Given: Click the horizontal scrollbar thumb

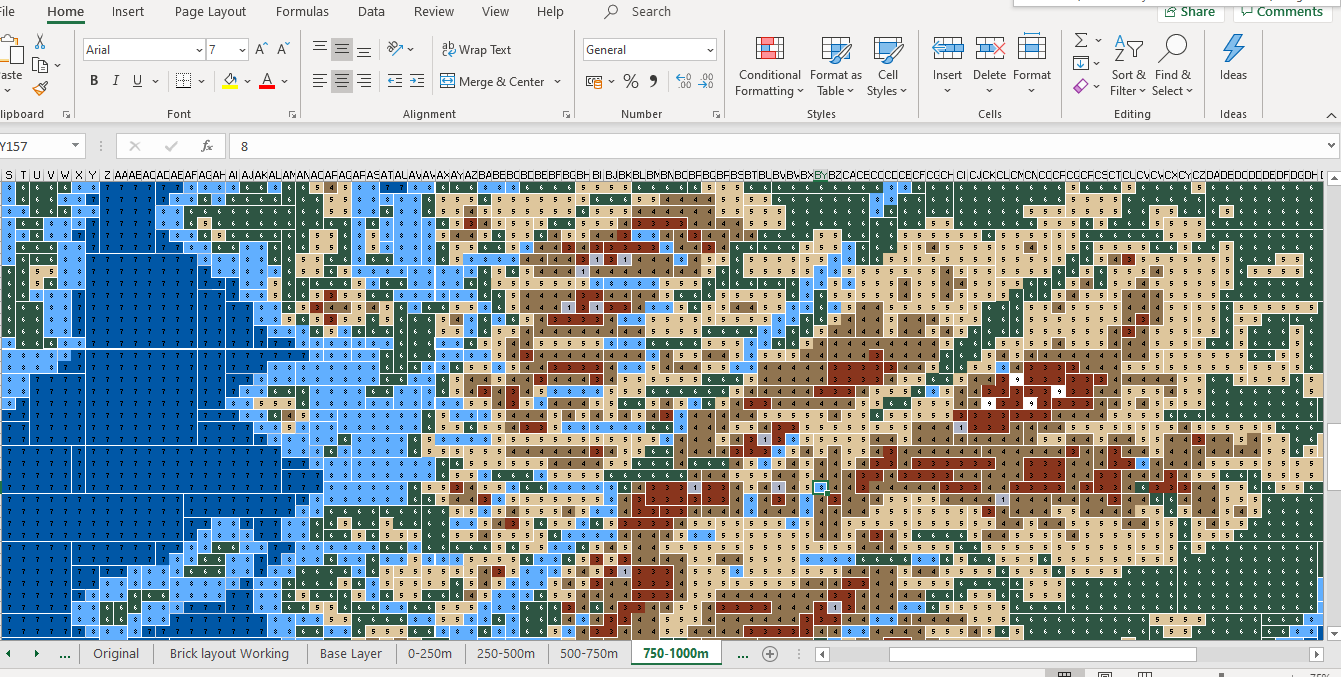Looking at the screenshot, I should pos(1042,654).
